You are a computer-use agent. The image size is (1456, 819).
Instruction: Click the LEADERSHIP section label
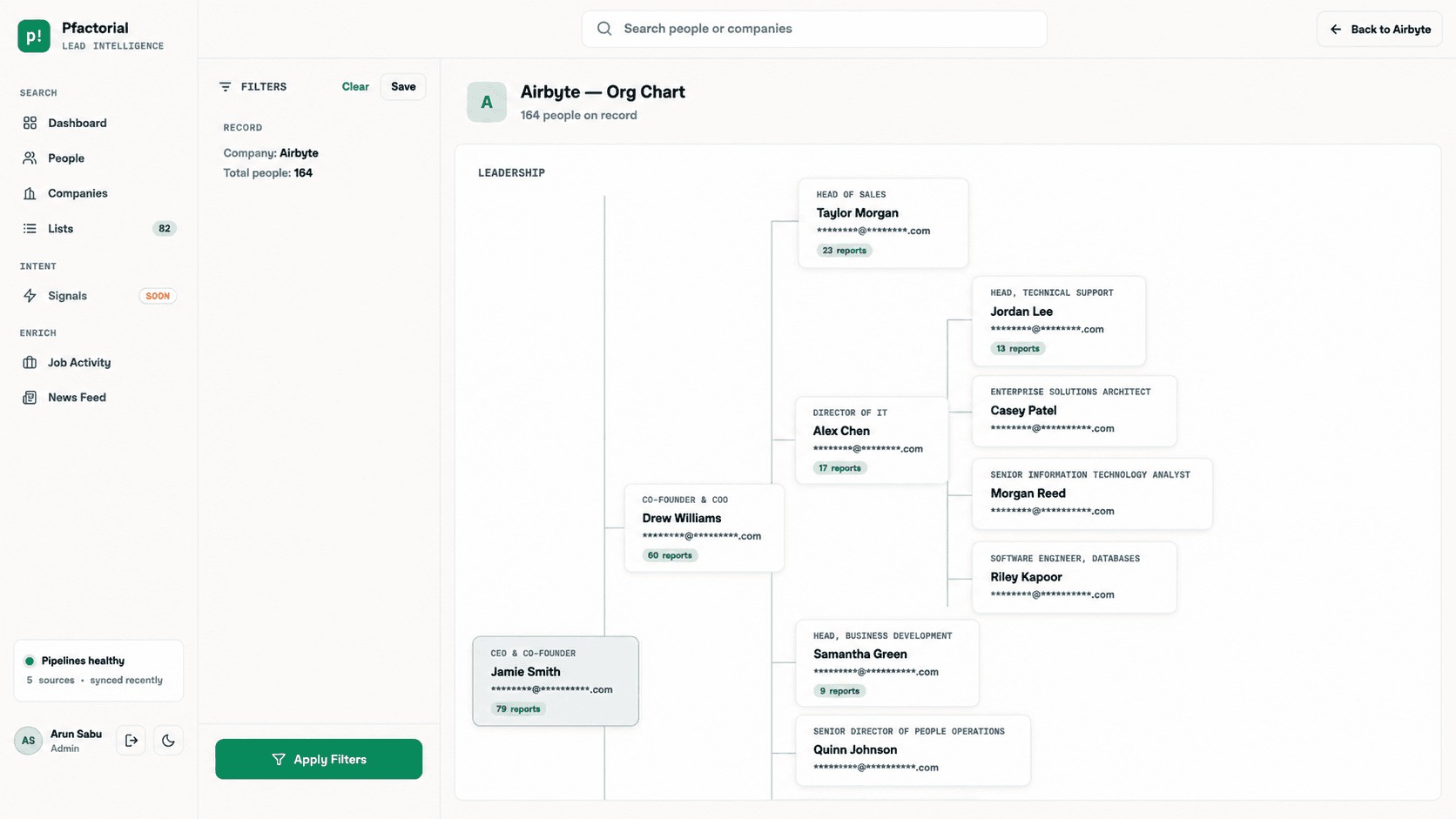pyautogui.click(x=511, y=173)
